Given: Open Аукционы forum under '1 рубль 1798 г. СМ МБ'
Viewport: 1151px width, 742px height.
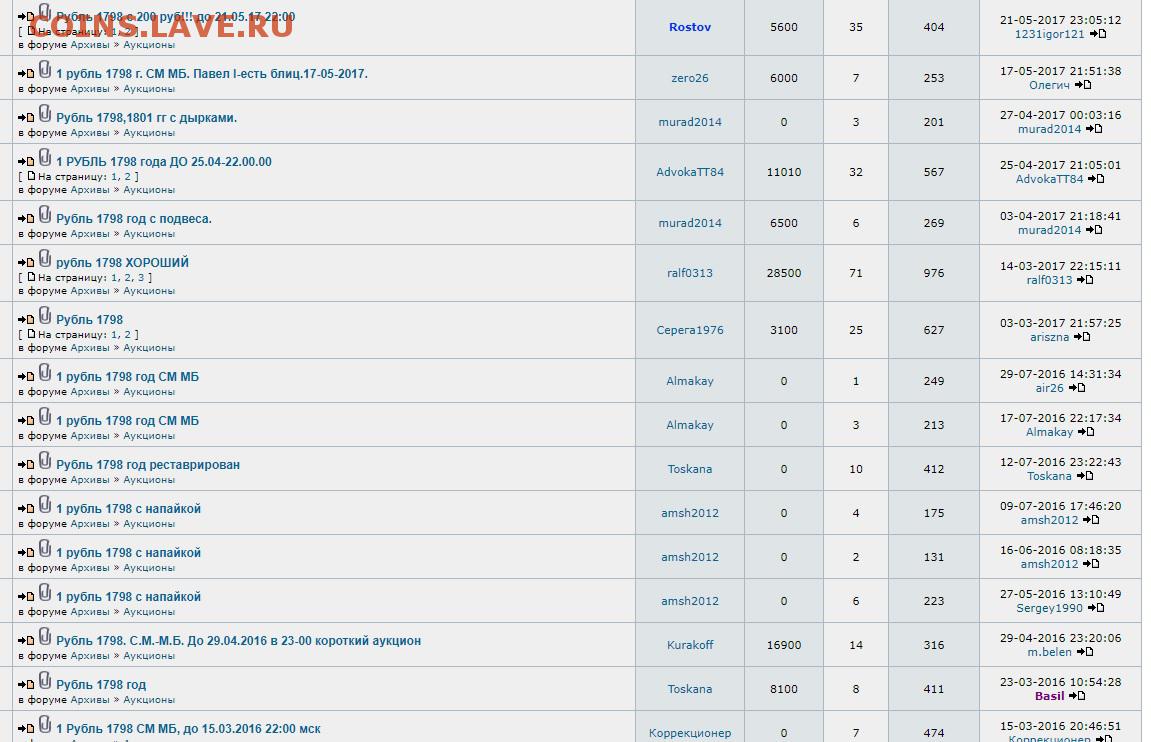Looking at the screenshot, I should 149,89.
